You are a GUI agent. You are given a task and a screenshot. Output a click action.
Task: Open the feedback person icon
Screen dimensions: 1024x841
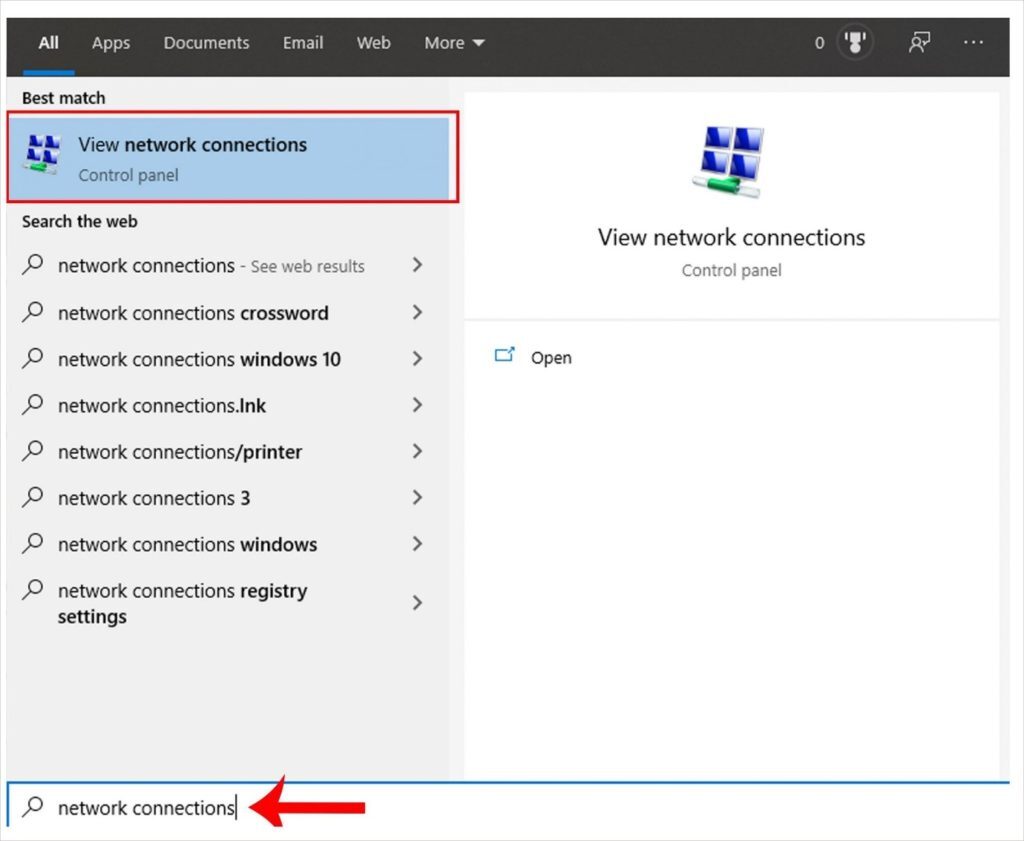tap(918, 43)
